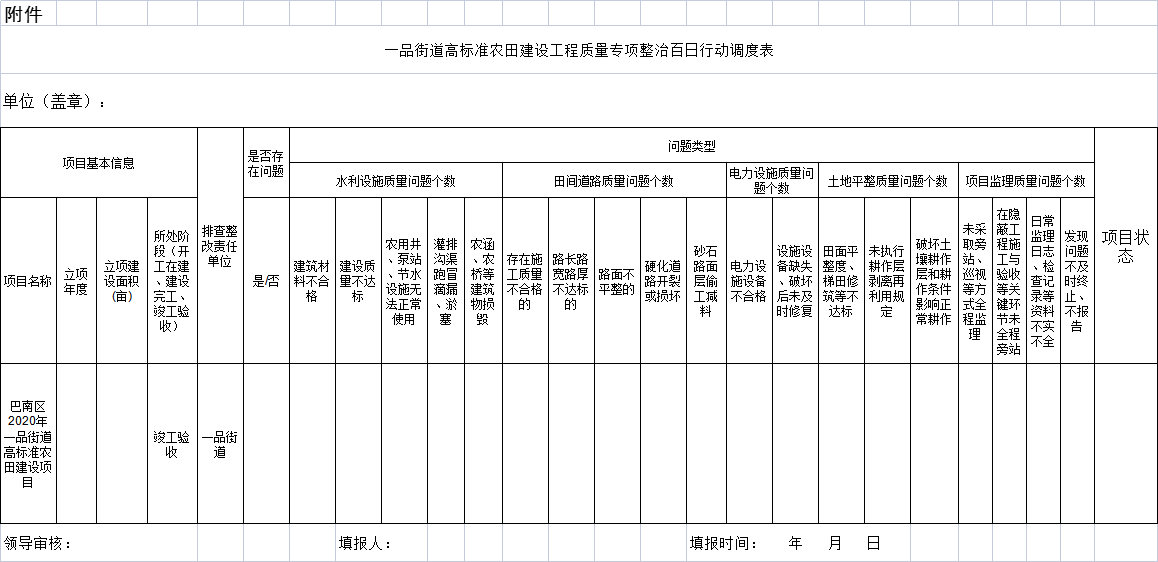Click the '存在施工质量不合格的' header
Image resolution: width=1158 pixels, height=562 pixels.
coord(525,281)
